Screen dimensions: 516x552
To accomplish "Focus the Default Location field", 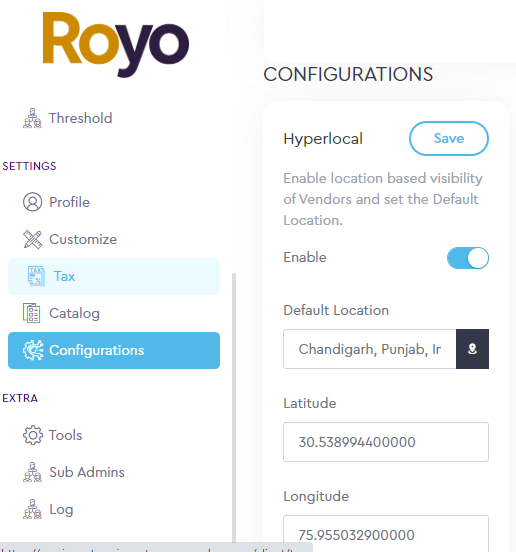I will click(x=370, y=349).
